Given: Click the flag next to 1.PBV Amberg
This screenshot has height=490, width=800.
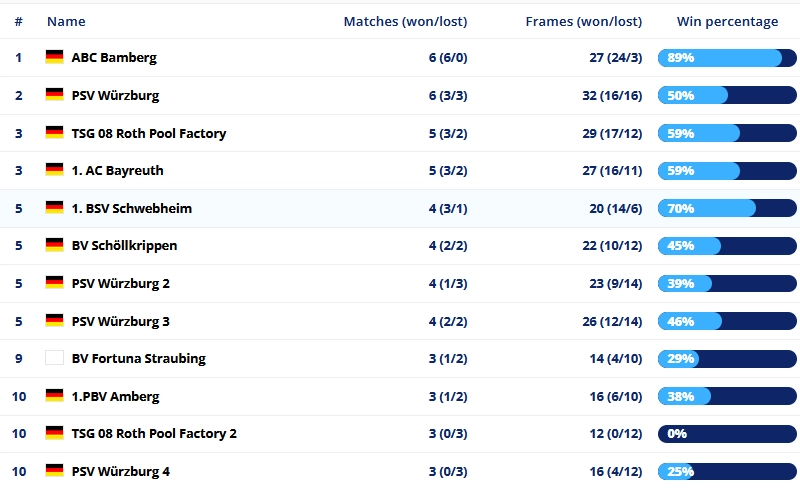Looking at the screenshot, I should [x=54, y=396].
